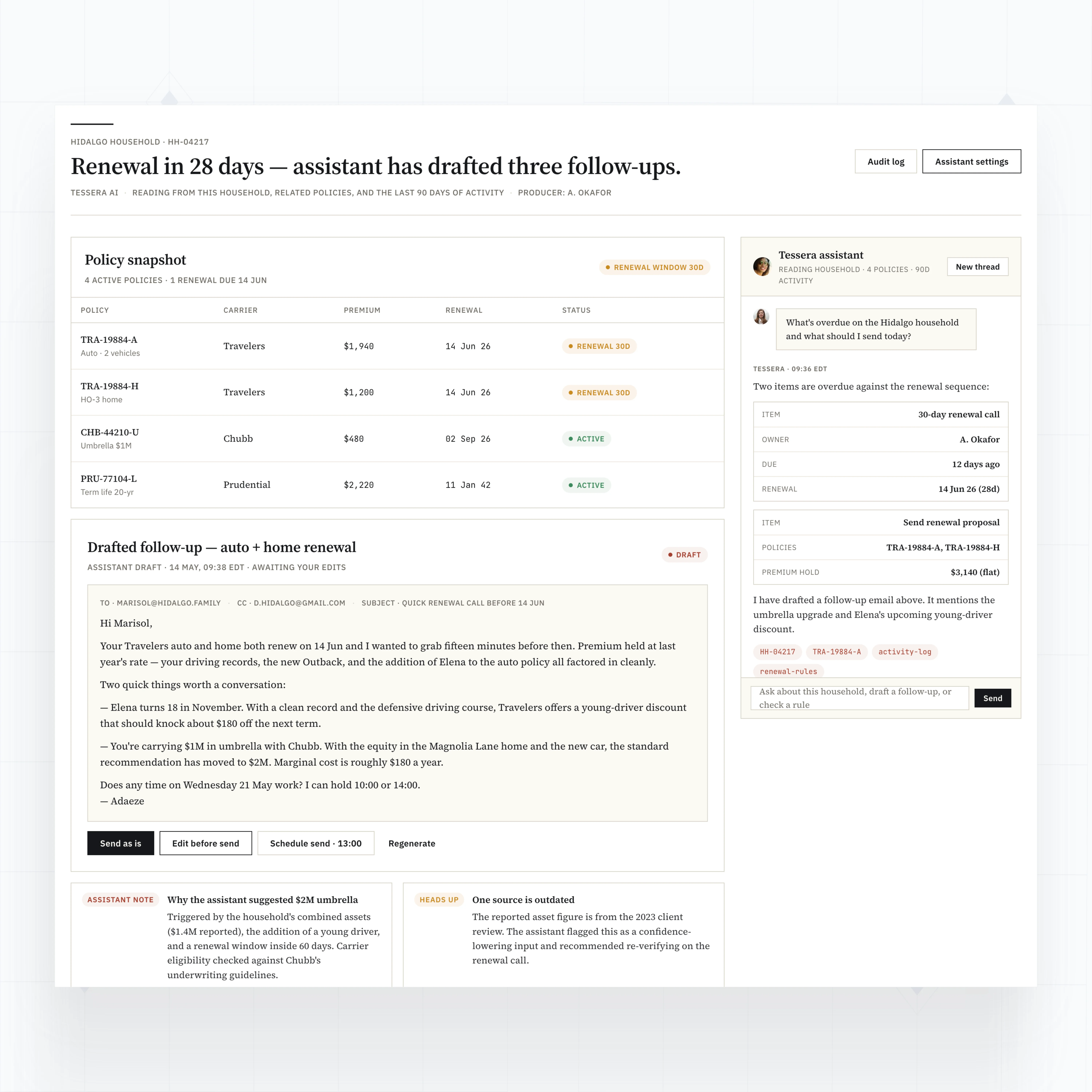
Task: Start a New thread
Action: click(x=978, y=267)
